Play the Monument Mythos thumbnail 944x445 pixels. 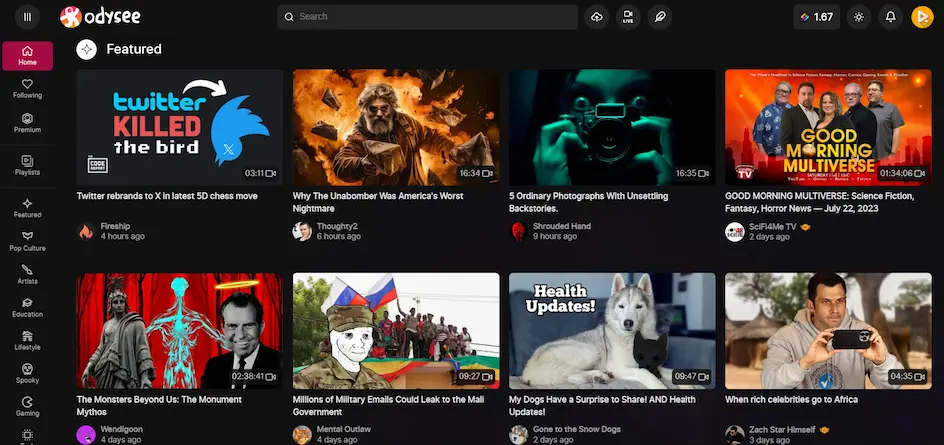(x=179, y=331)
